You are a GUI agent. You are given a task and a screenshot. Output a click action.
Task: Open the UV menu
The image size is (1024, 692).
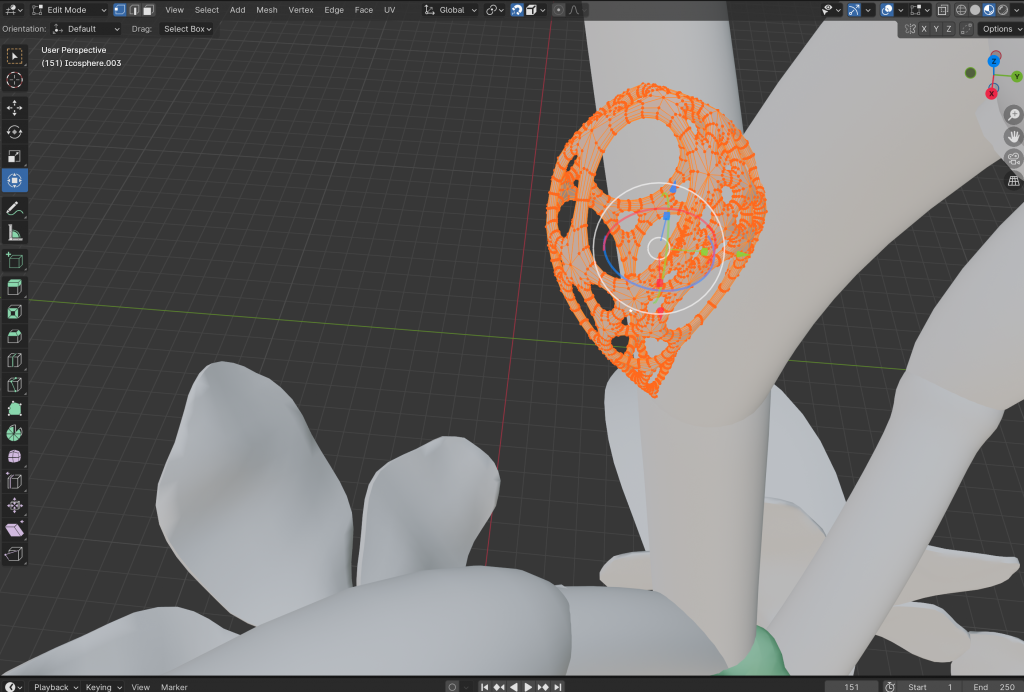pos(389,10)
